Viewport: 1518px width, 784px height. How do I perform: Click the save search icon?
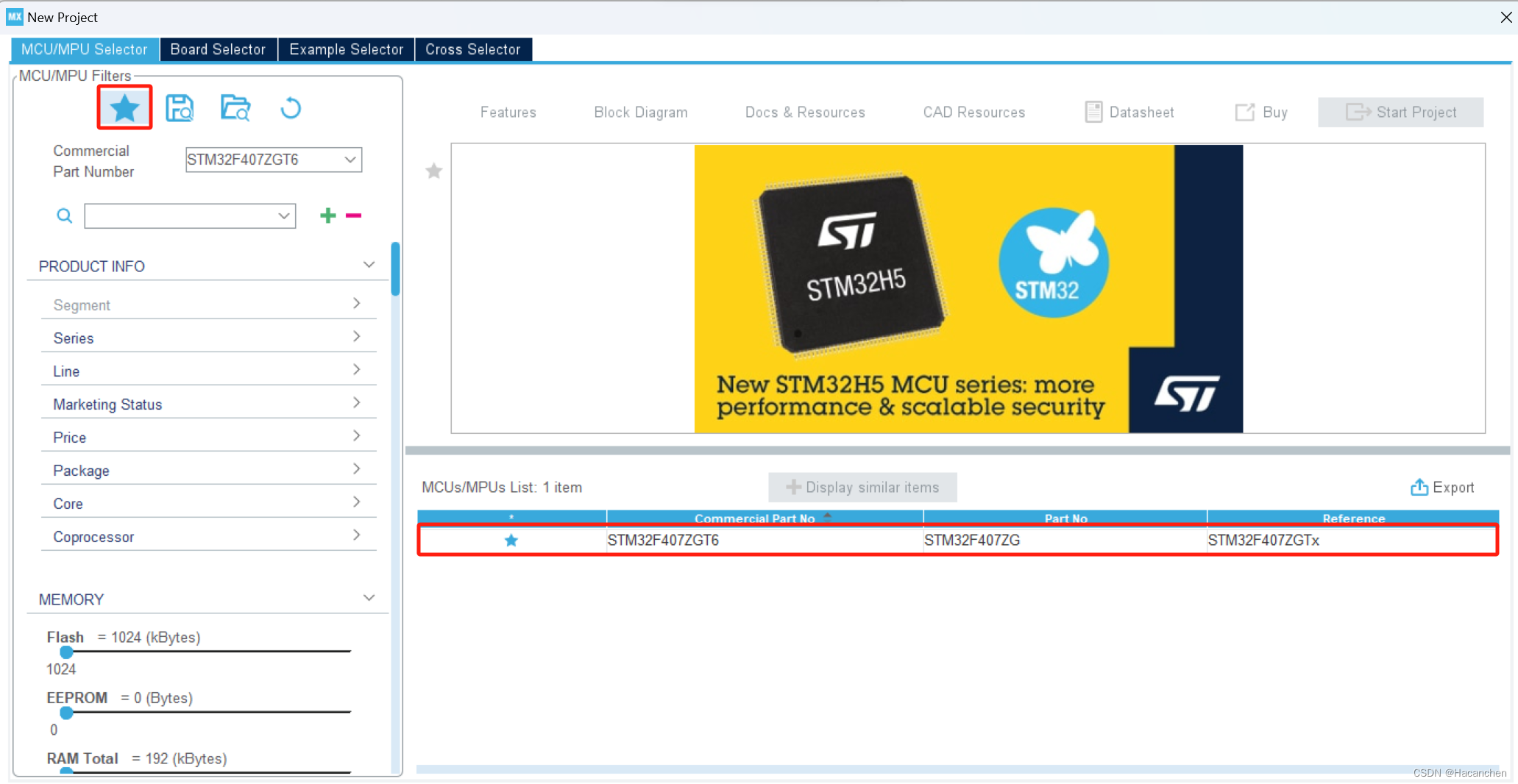click(180, 108)
